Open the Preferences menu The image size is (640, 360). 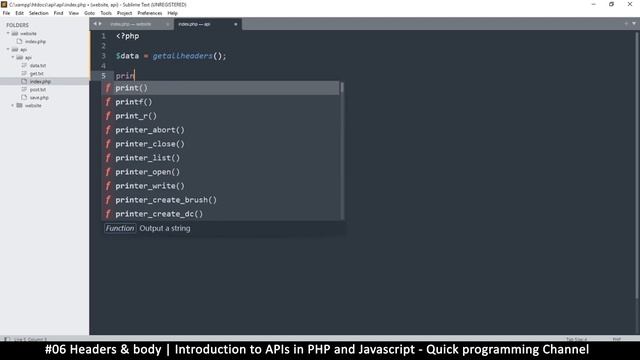[x=149, y=13]
